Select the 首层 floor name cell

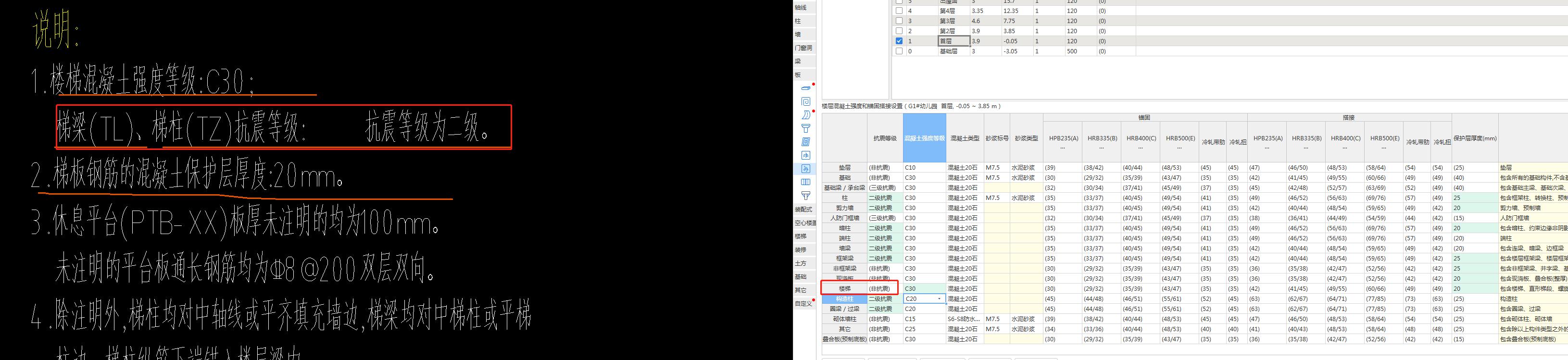click(954, 41)
